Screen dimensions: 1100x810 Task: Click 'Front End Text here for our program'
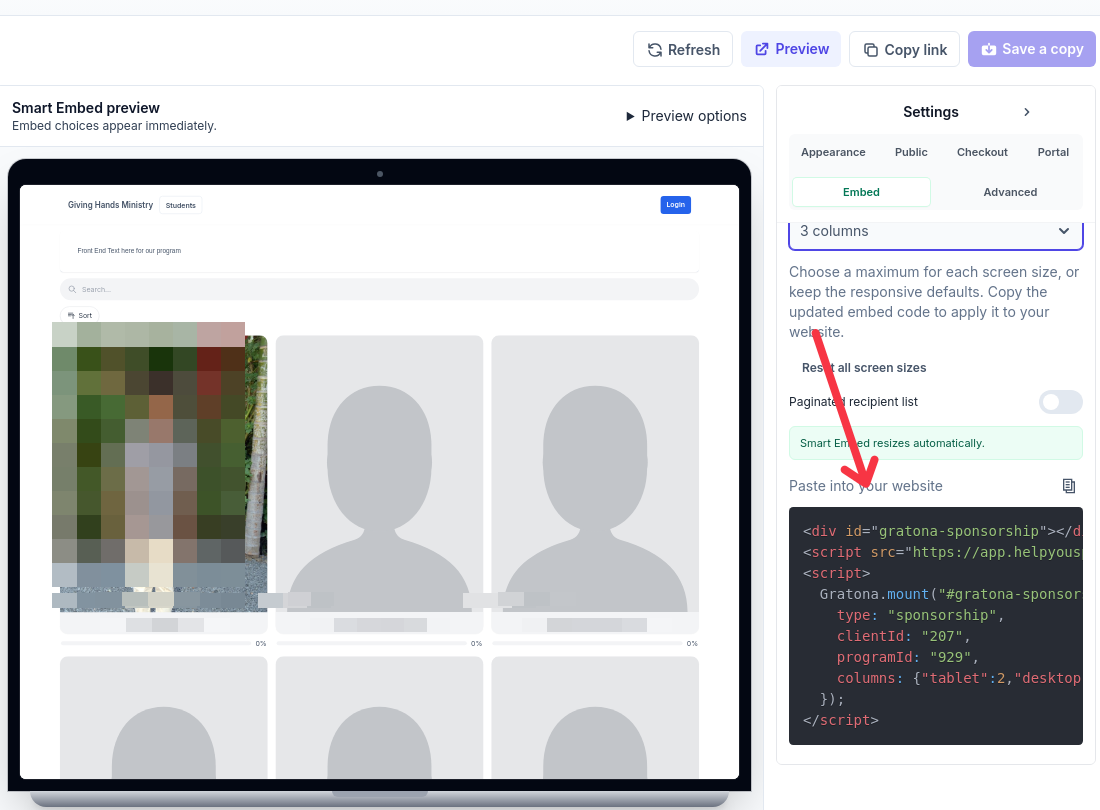[129, 250]
